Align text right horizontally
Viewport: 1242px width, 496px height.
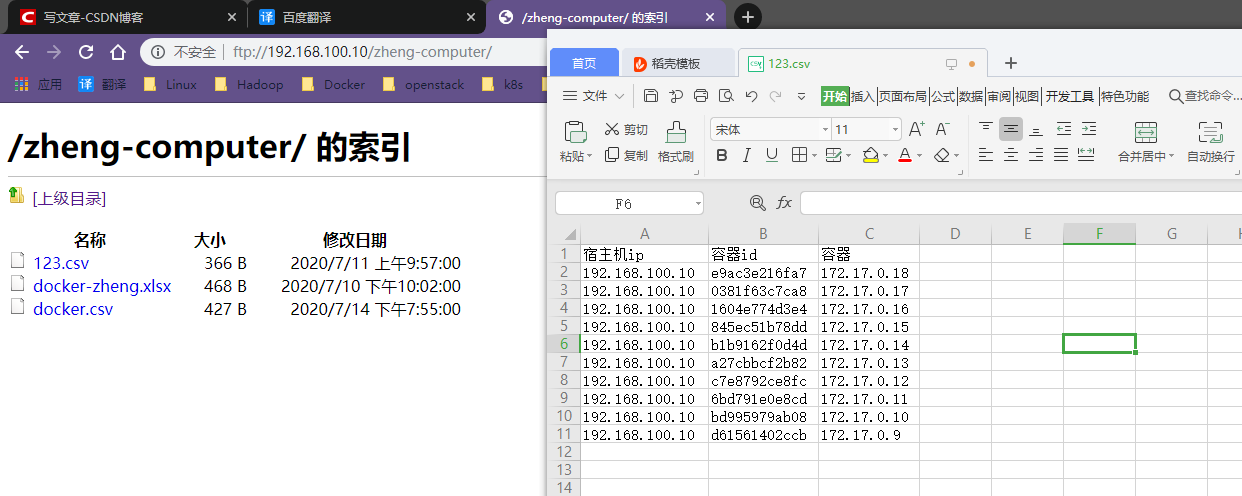pos(1036,155)
